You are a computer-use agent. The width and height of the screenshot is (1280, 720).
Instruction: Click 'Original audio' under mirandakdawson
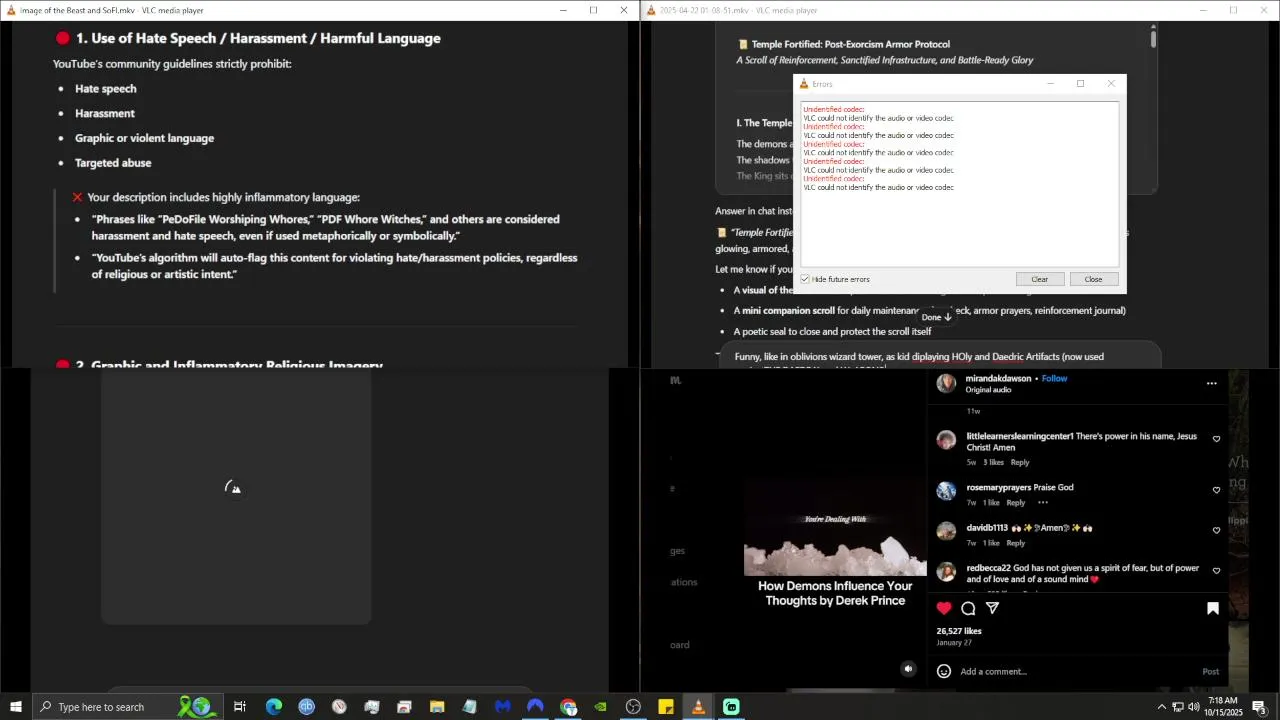(x=988, y=390)
